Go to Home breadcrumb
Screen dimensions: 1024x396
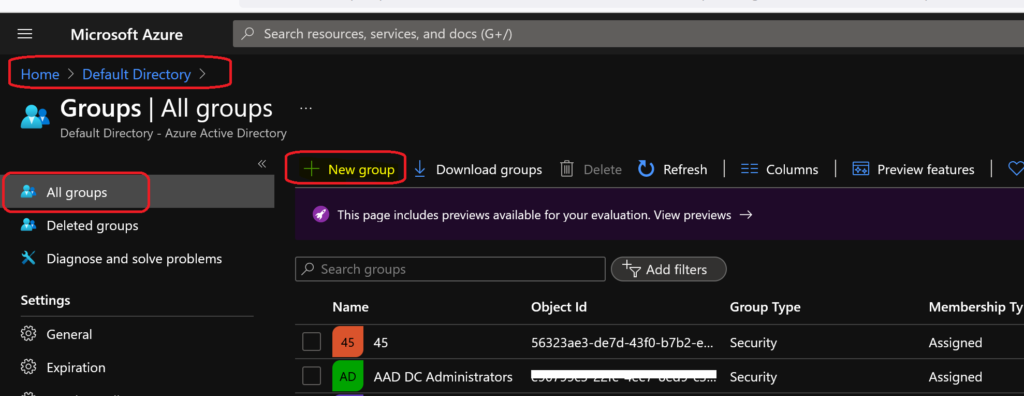click(40, 74)
